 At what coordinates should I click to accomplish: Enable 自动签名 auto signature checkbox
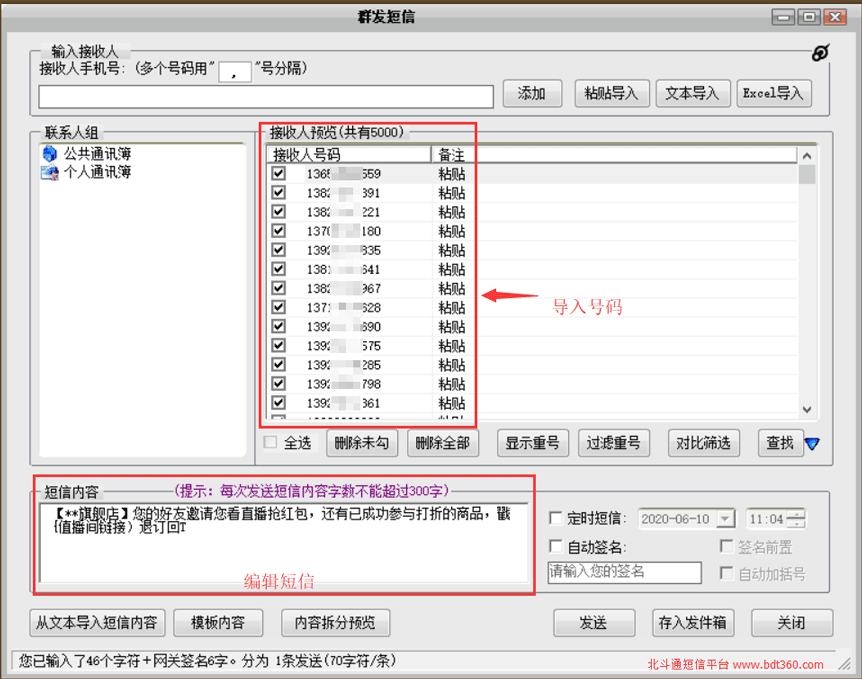pos(555,546)
